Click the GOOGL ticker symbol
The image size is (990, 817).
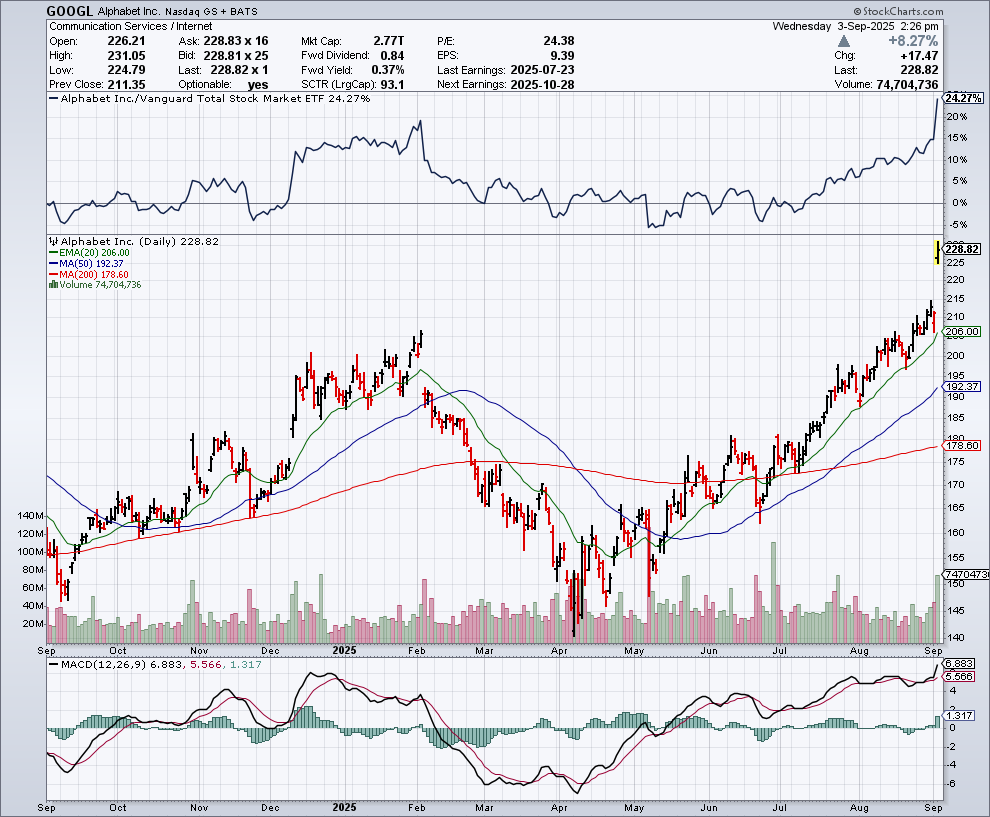click(69, 11)
